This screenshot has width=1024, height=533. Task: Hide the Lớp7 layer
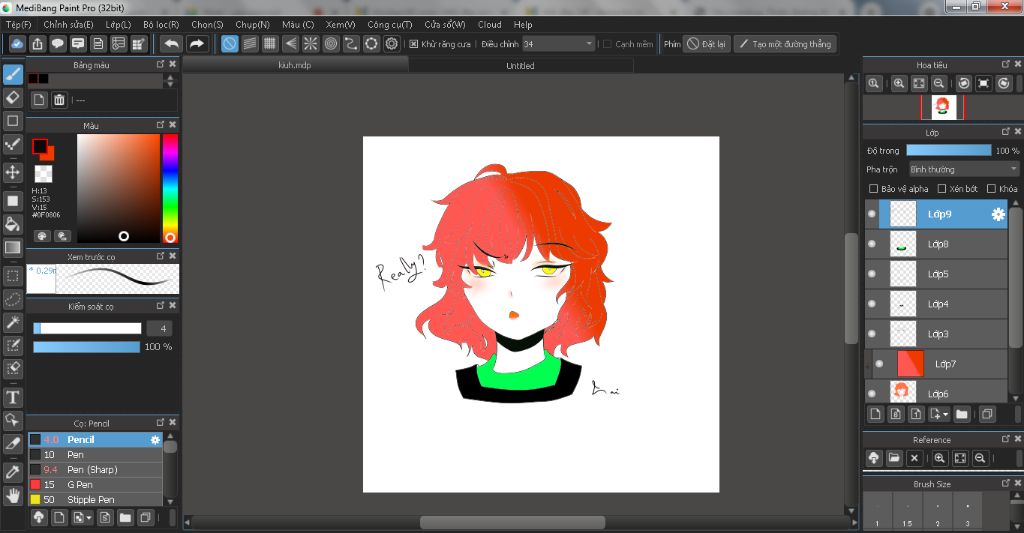coord(880,364)
